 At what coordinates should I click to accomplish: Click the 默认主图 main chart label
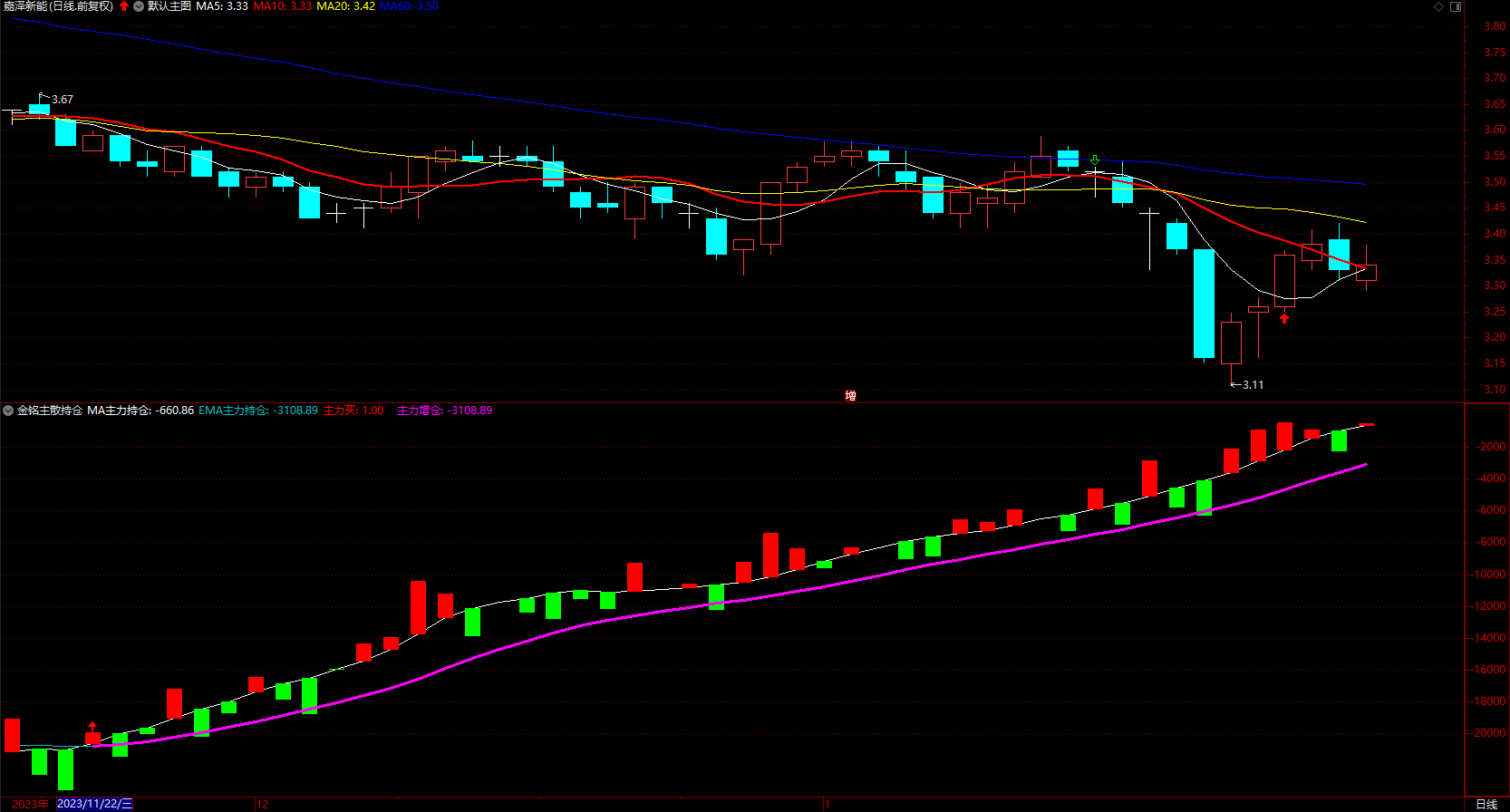click(169, 6)
